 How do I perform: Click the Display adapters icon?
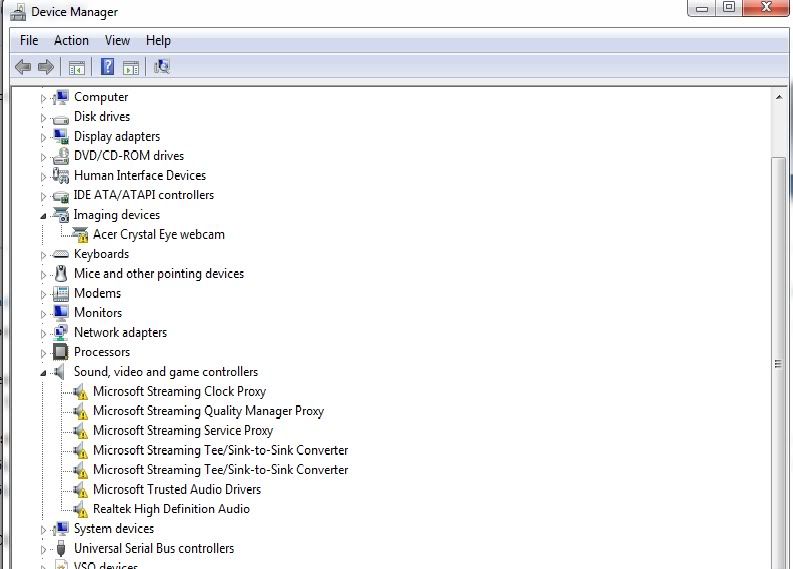[61, 137]
